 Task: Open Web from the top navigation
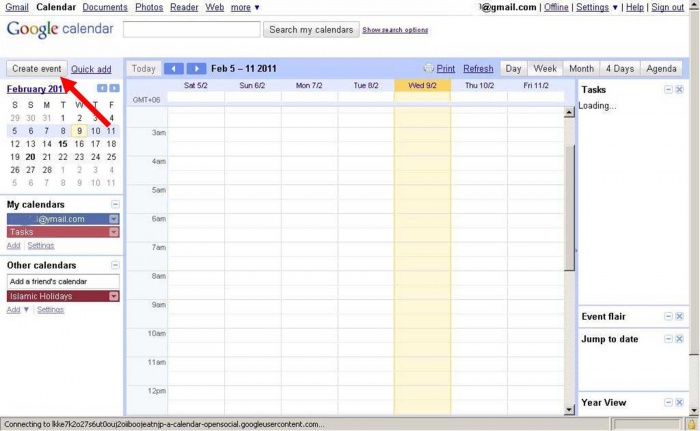tap(215, 7)
